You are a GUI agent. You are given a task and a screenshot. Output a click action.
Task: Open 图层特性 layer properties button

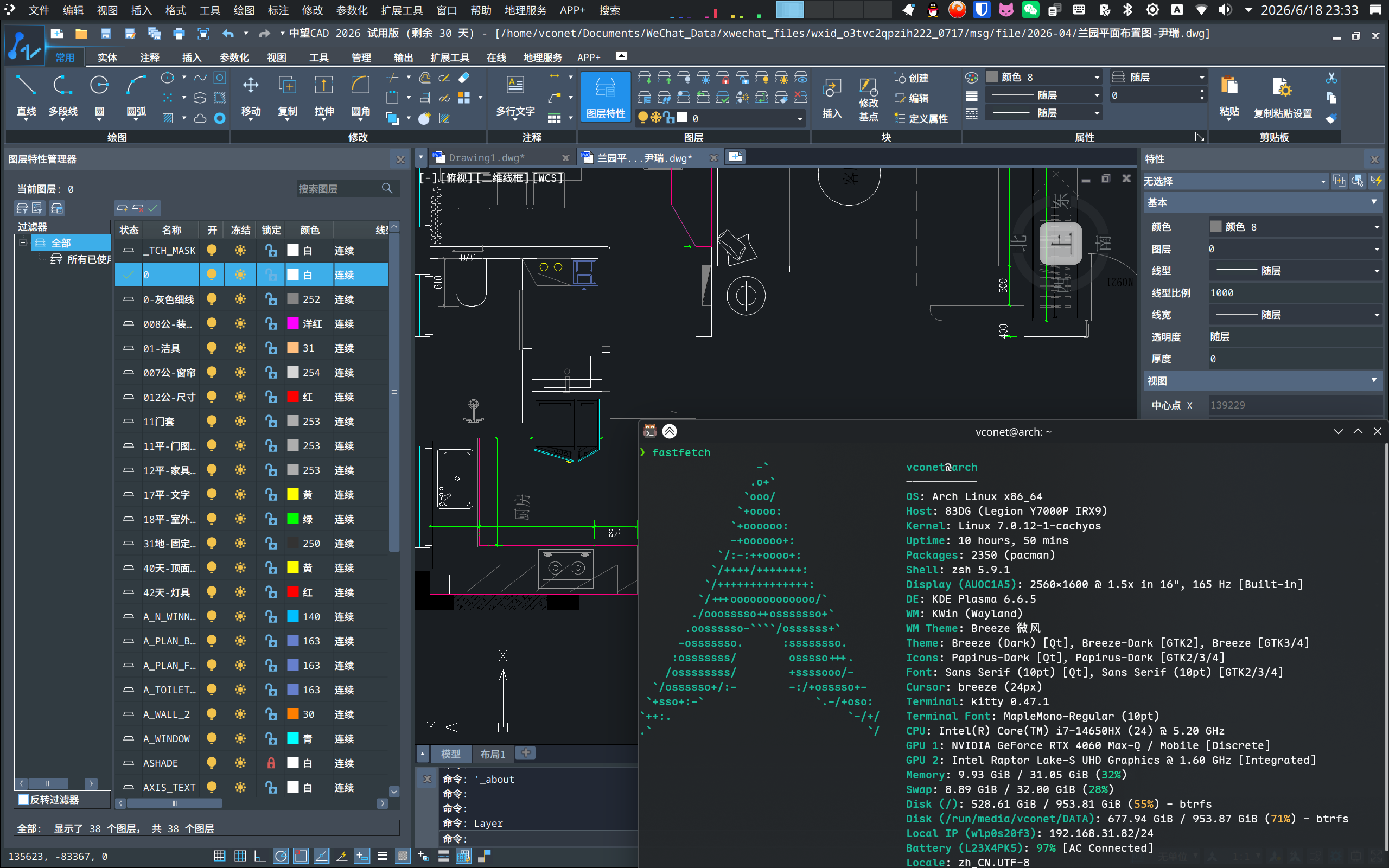point(606,97)
